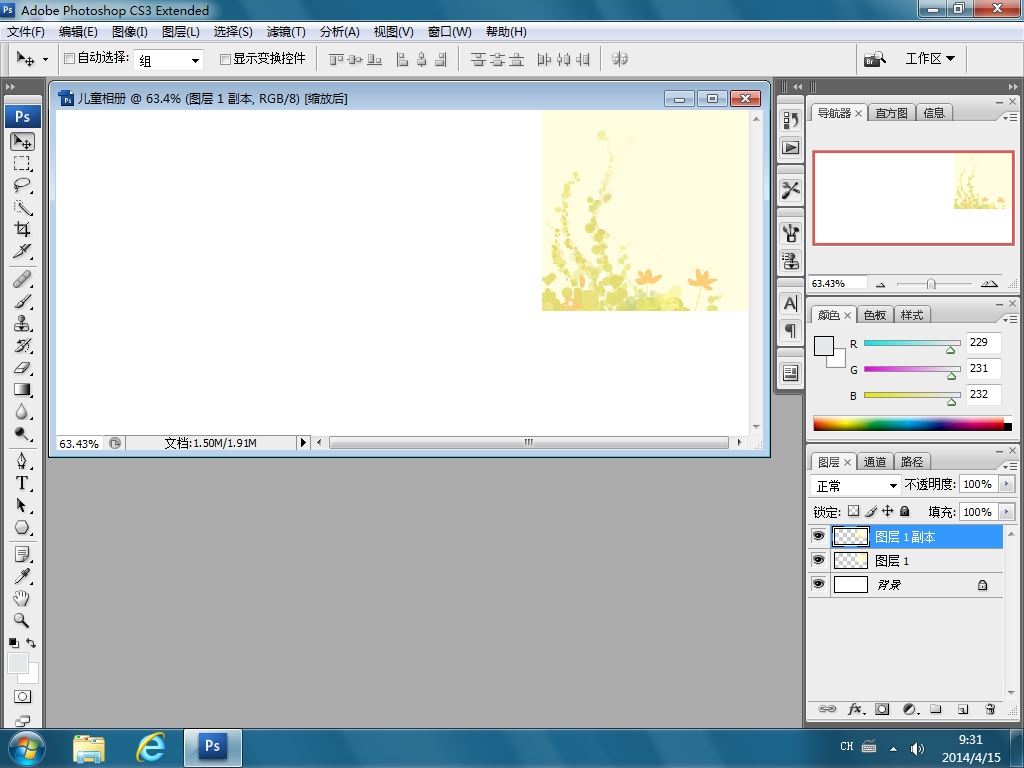1024x768 pixels.
Task: Open the layer blend mode 正常 dropdown
Action: coord(856,486)
